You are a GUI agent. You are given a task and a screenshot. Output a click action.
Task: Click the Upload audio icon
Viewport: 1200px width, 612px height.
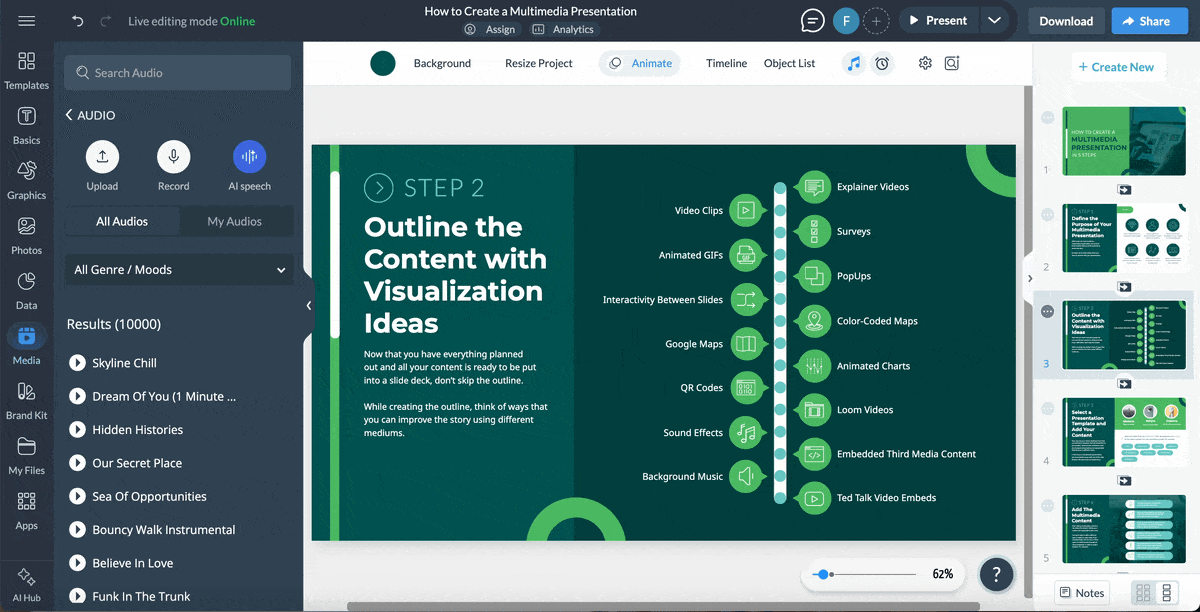[102, 157]
